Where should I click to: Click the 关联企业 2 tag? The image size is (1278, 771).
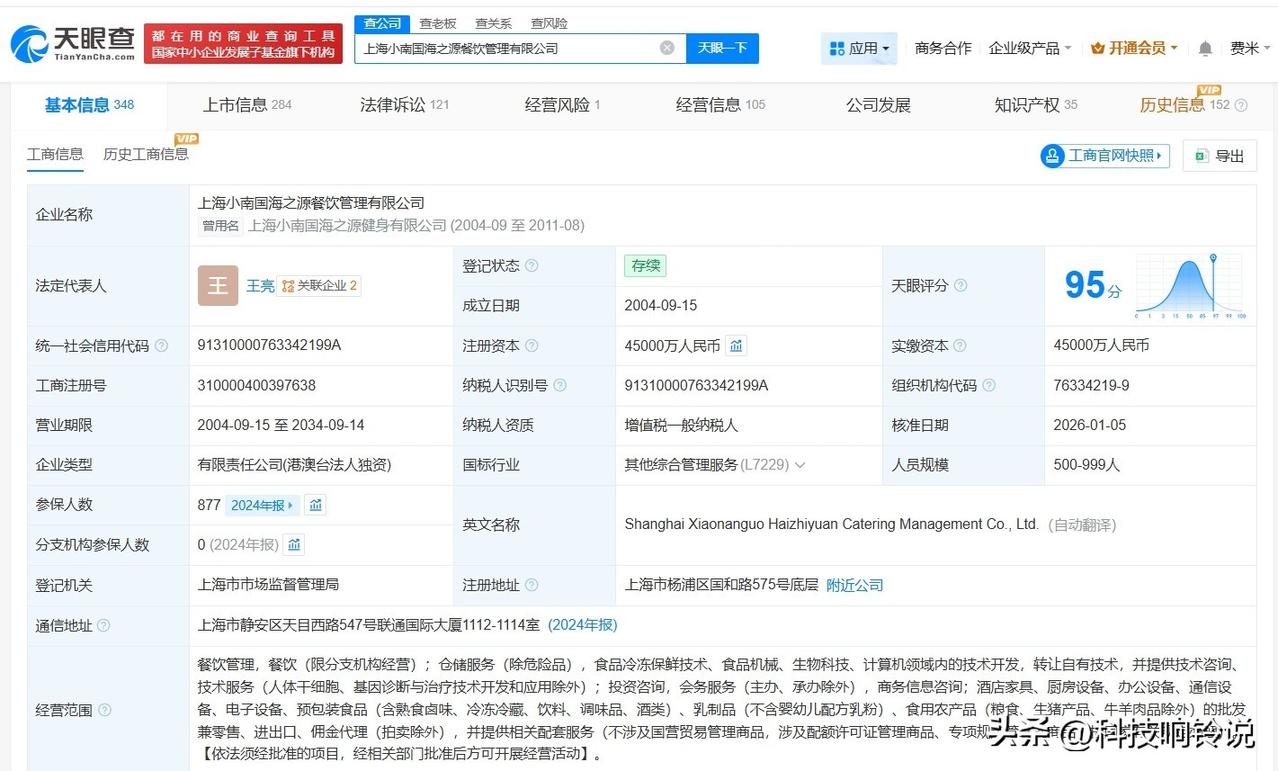click(x=319, y=286)
